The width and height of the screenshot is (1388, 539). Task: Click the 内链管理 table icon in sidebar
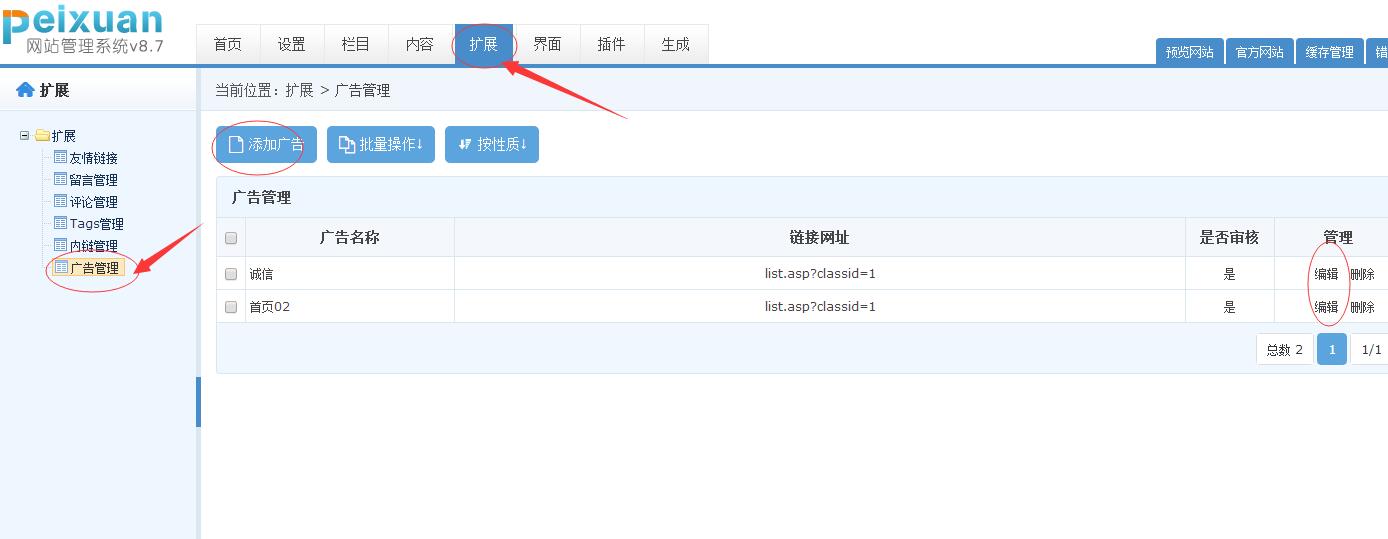pyautogui.click(x=60, y=246)
